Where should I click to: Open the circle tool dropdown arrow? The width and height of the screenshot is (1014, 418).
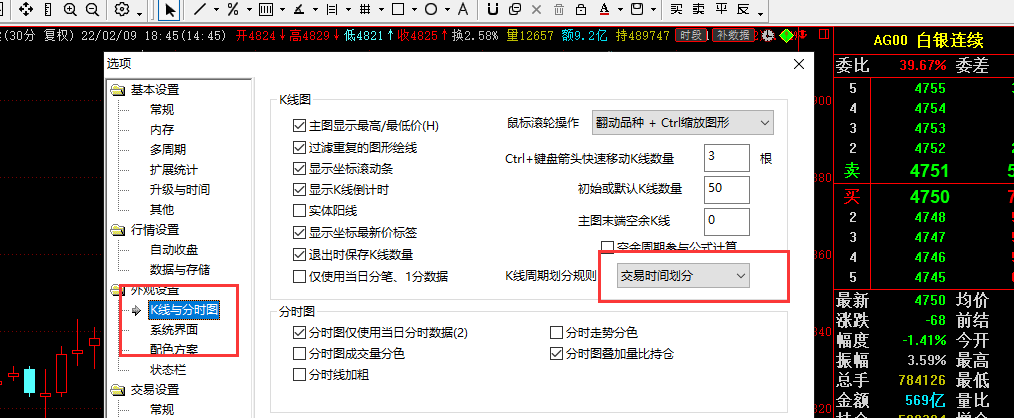click(x=447, y=10)
